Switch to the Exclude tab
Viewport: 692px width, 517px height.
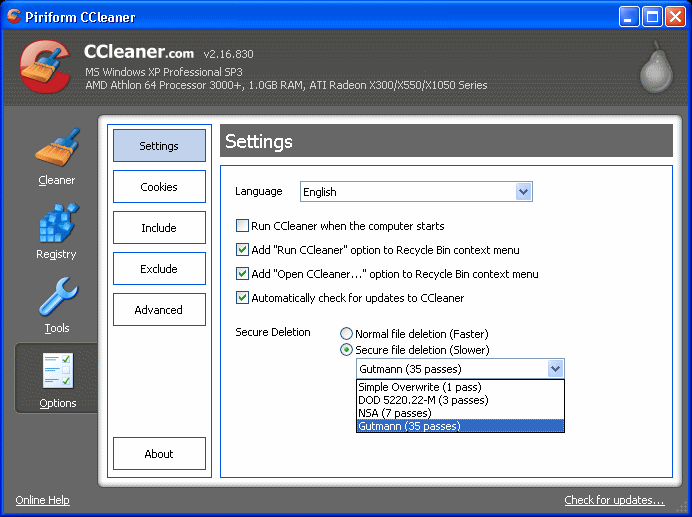[x=159, y=269]
